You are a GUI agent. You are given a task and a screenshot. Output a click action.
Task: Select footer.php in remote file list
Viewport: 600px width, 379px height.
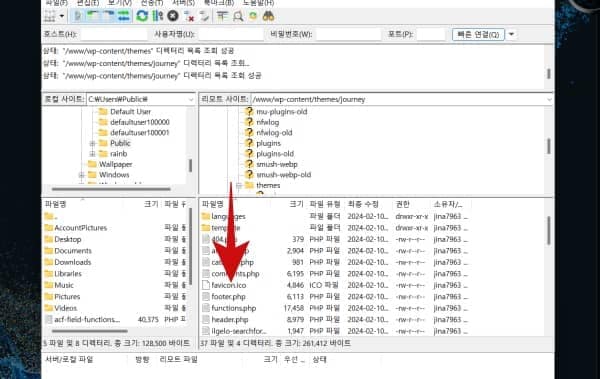228,297
